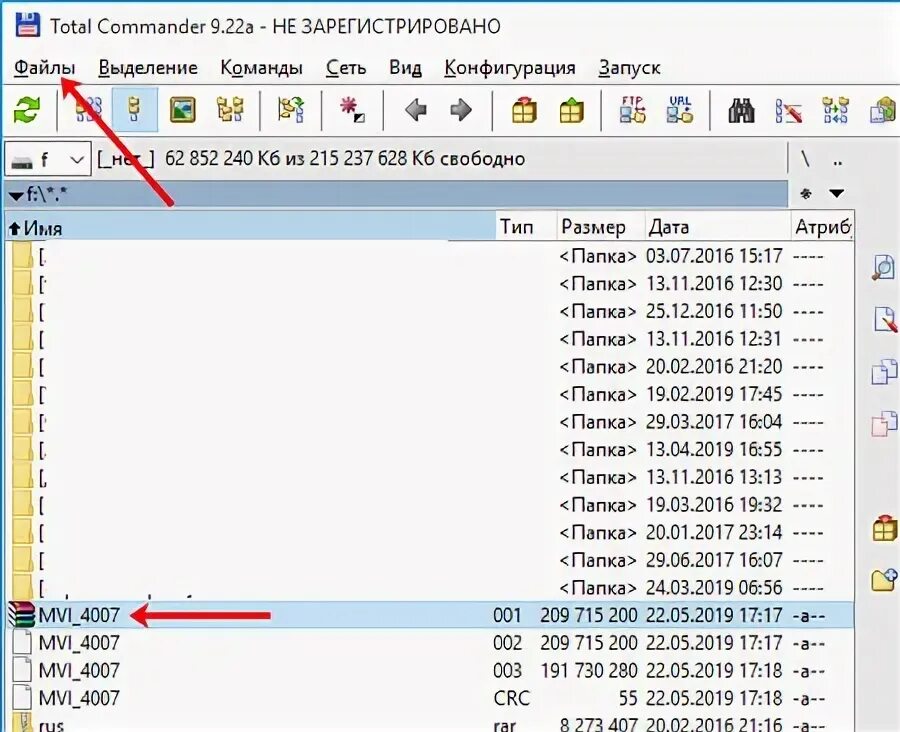Pack files using red-ribbon gift icon
Viewport: 900px width, 732px height.
524,110
